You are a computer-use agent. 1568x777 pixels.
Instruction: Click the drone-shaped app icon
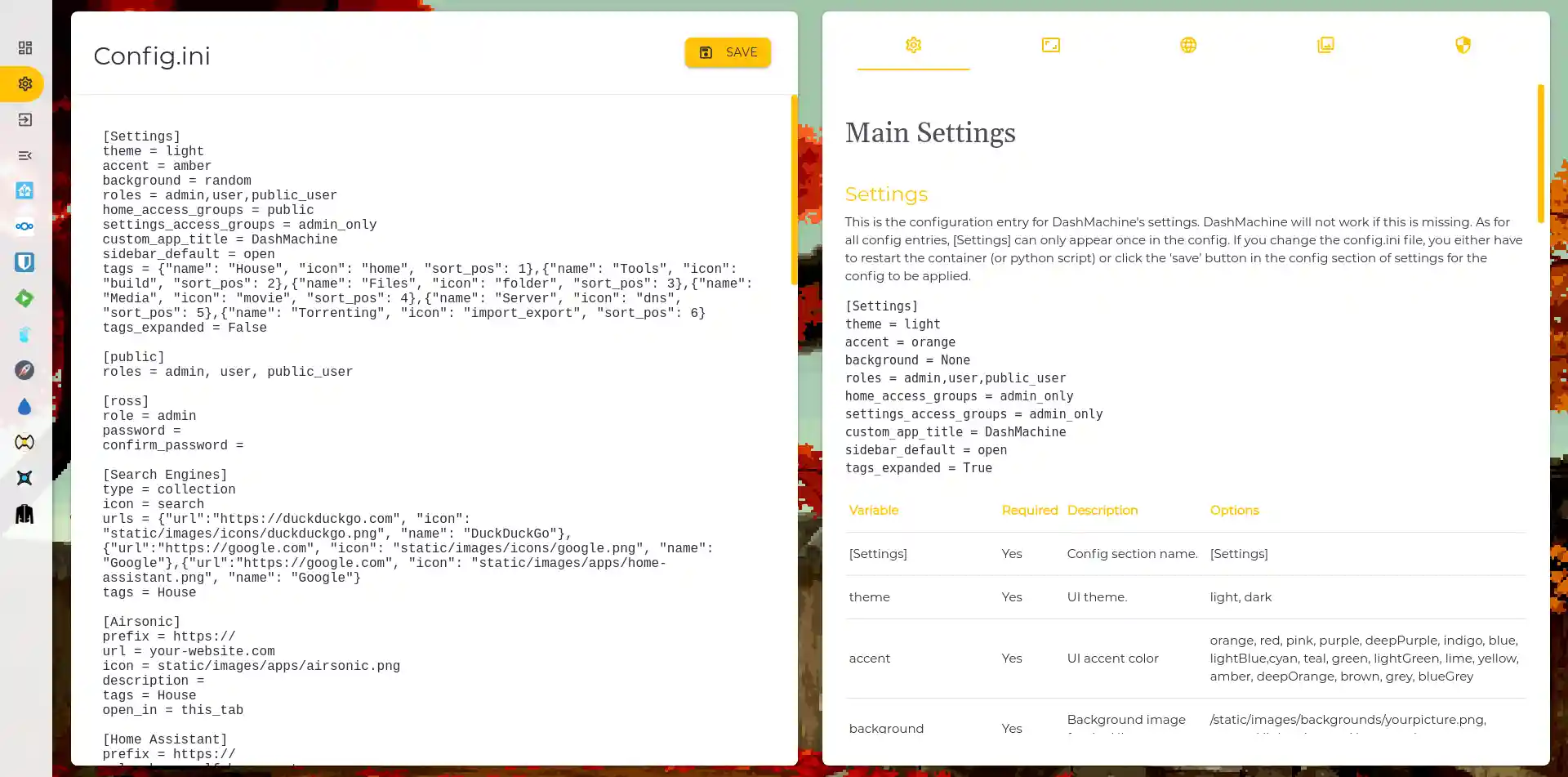point(24,478)
